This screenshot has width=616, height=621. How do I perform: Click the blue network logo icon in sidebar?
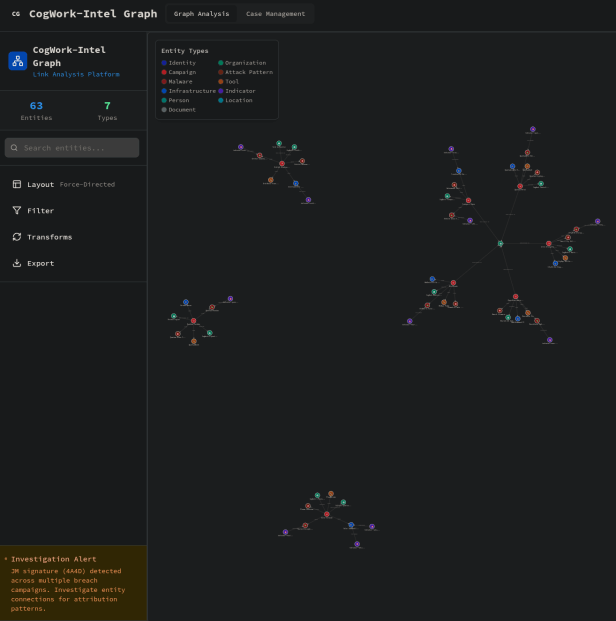[x=18, y=61]
